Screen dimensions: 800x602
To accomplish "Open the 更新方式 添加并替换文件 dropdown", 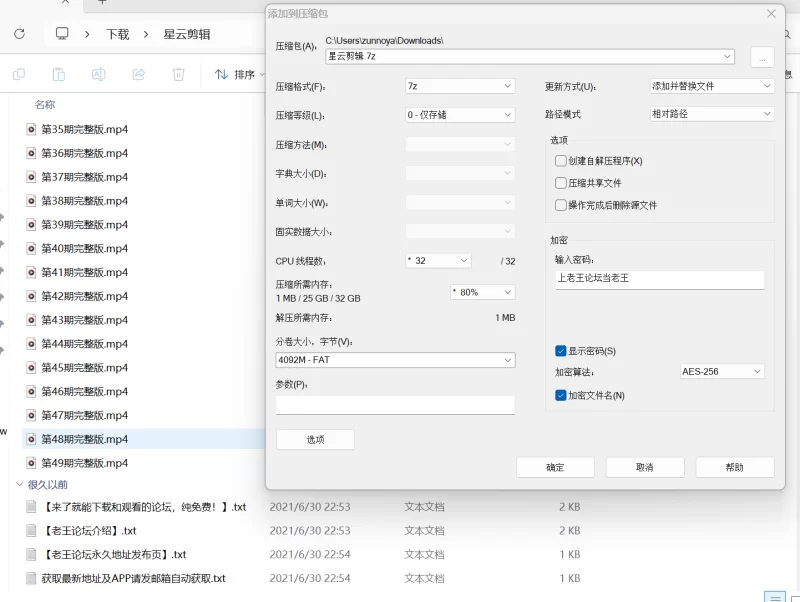I will 712,86.
